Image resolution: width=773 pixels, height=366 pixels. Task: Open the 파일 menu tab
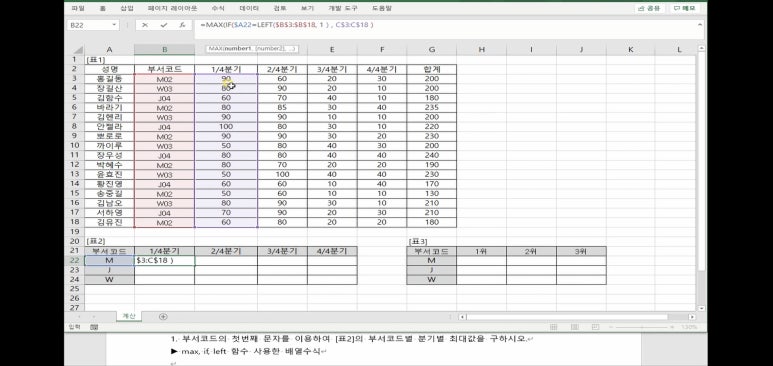(x=78, y=8)
